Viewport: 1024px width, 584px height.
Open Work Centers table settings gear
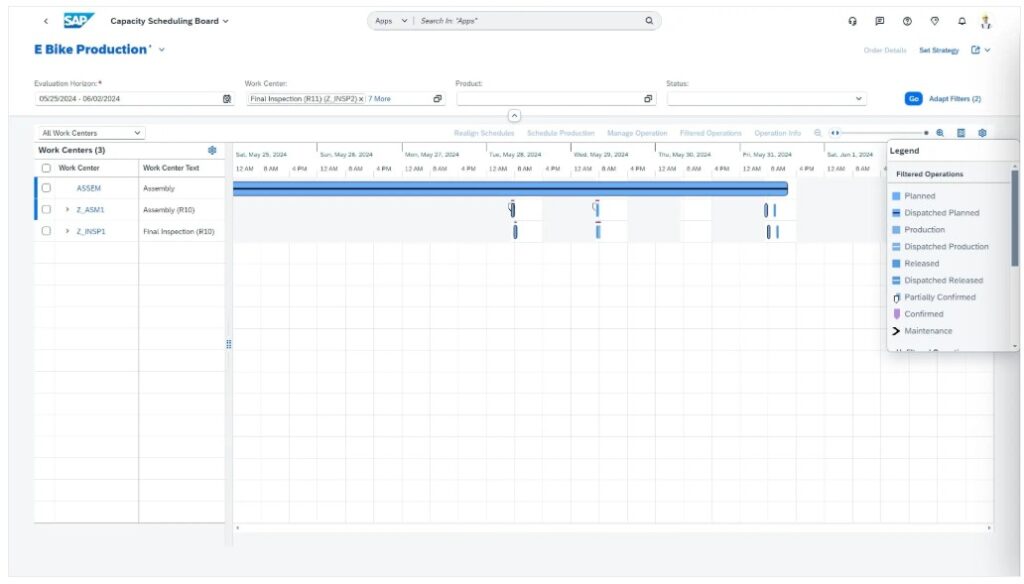tap(212, 150)
